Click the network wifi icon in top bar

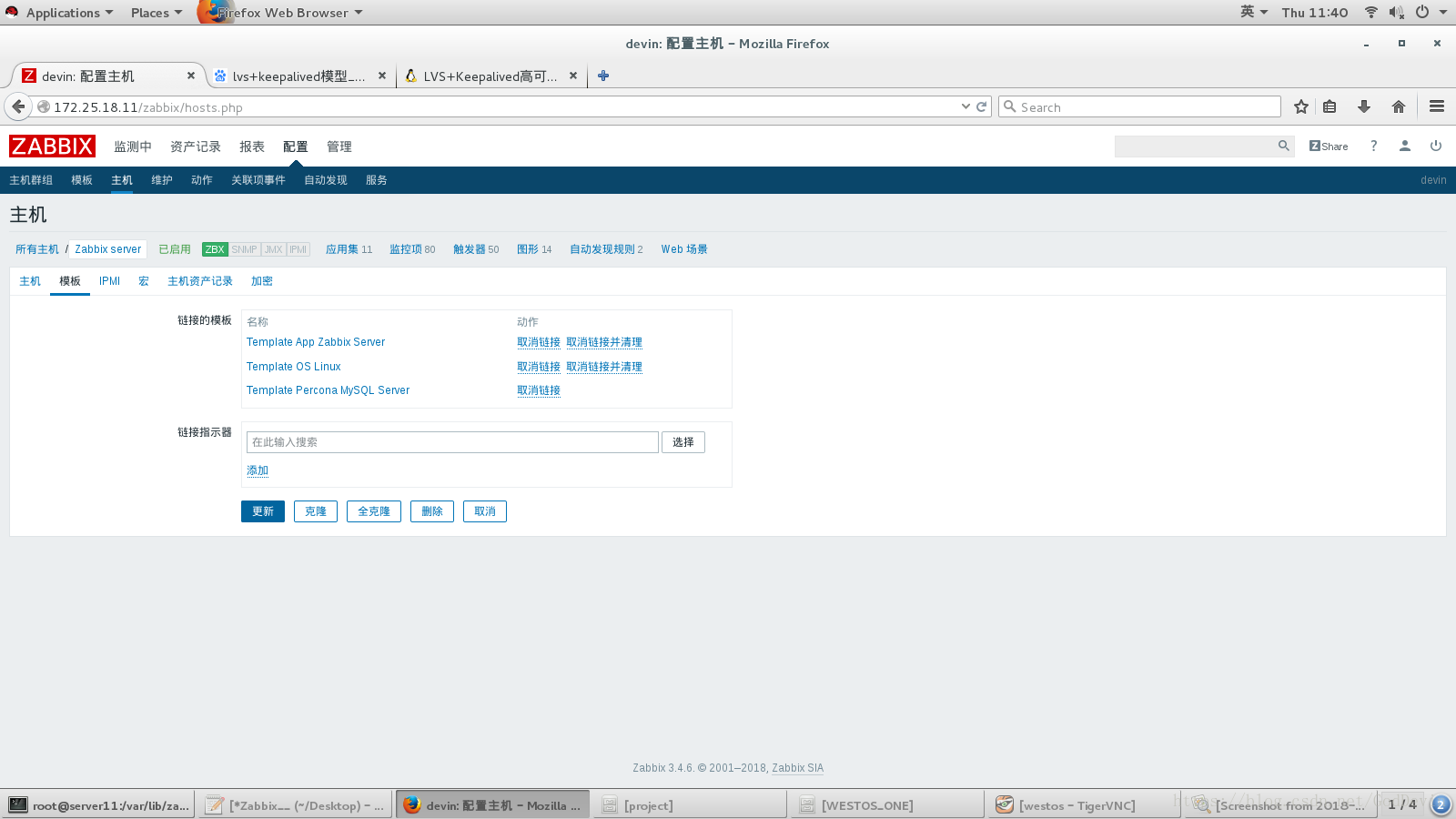pos(1370,12)
